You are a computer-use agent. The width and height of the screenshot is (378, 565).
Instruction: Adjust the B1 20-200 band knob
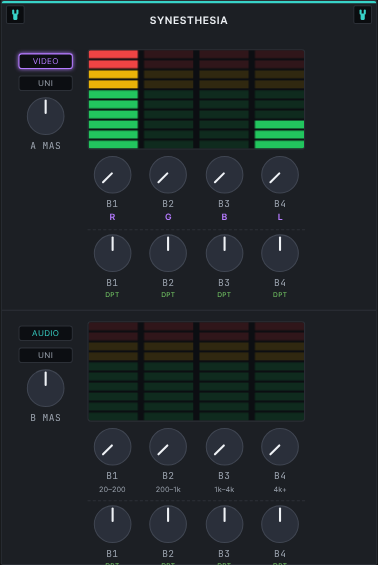tap(112, 447)
